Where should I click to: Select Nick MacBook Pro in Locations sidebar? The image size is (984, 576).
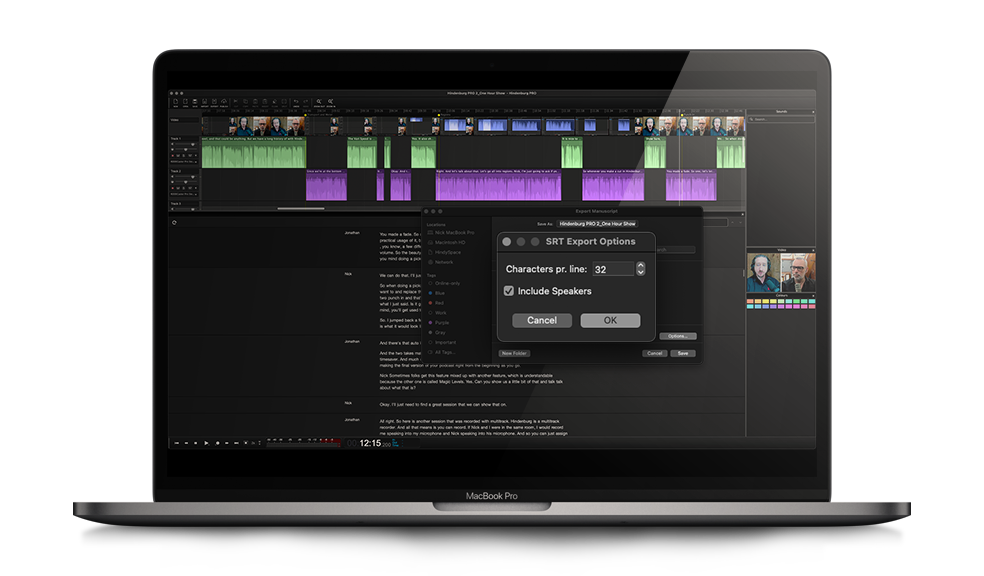pos(451,232)
